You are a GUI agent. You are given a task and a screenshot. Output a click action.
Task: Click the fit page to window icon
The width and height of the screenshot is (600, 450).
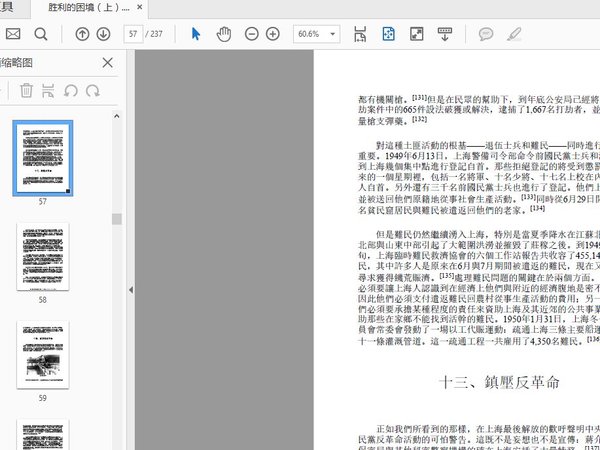coord(389,34)
